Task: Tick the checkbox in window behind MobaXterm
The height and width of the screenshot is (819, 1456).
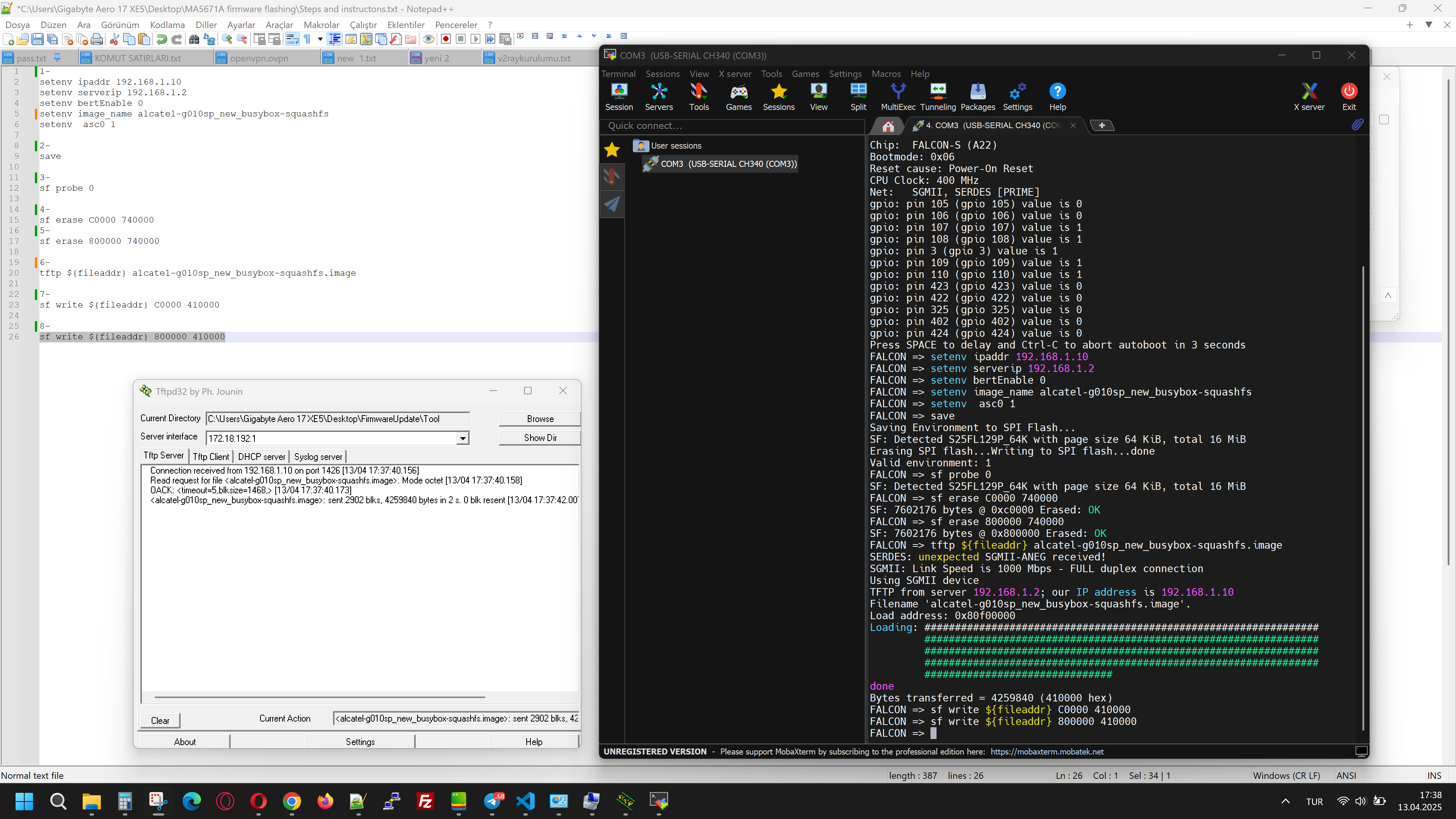Action: coord(1384,119)
